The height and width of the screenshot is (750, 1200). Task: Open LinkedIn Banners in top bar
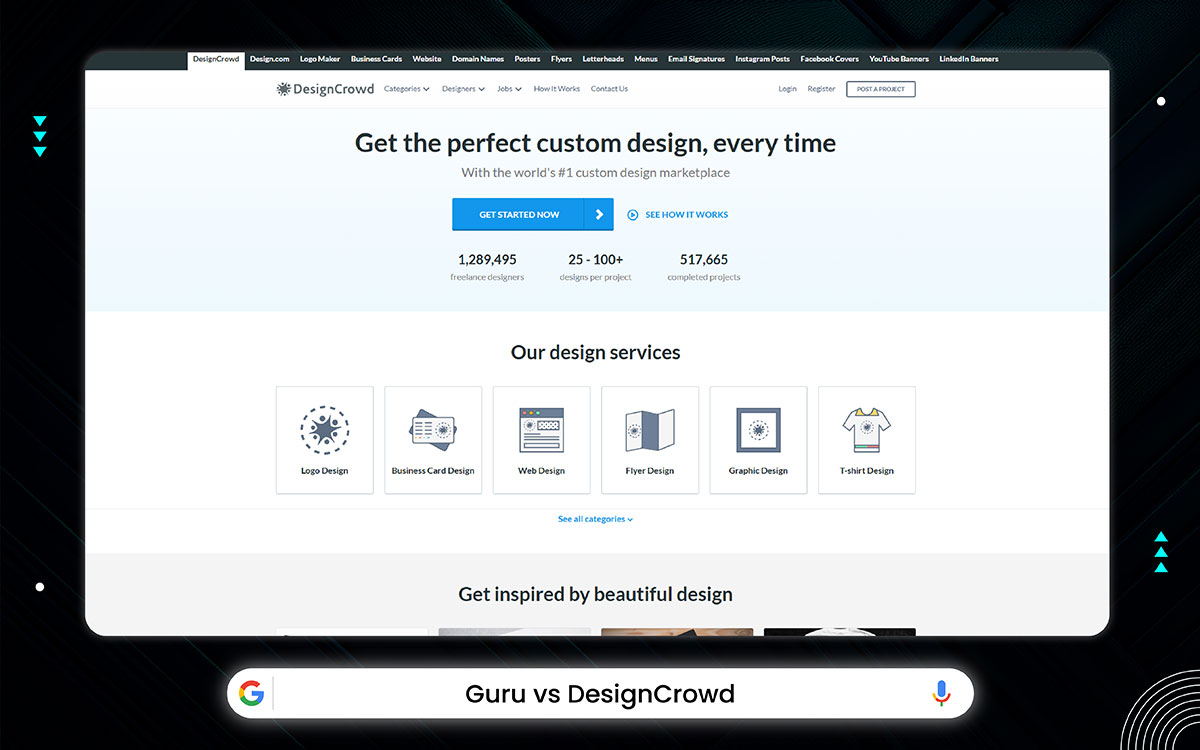pyautogui.click(x=969, y=59)
